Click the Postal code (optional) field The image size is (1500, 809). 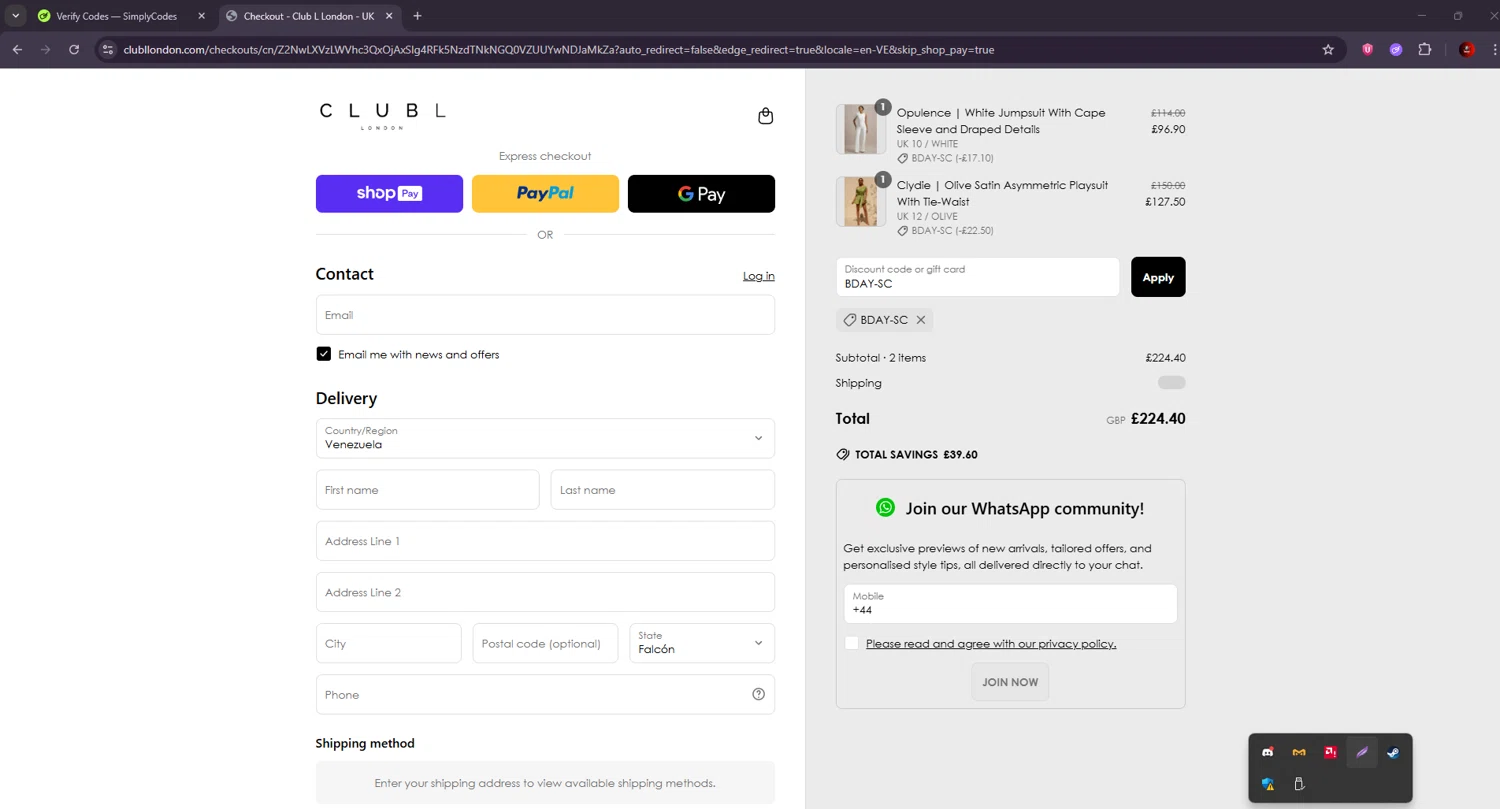[x=545, y=643]
